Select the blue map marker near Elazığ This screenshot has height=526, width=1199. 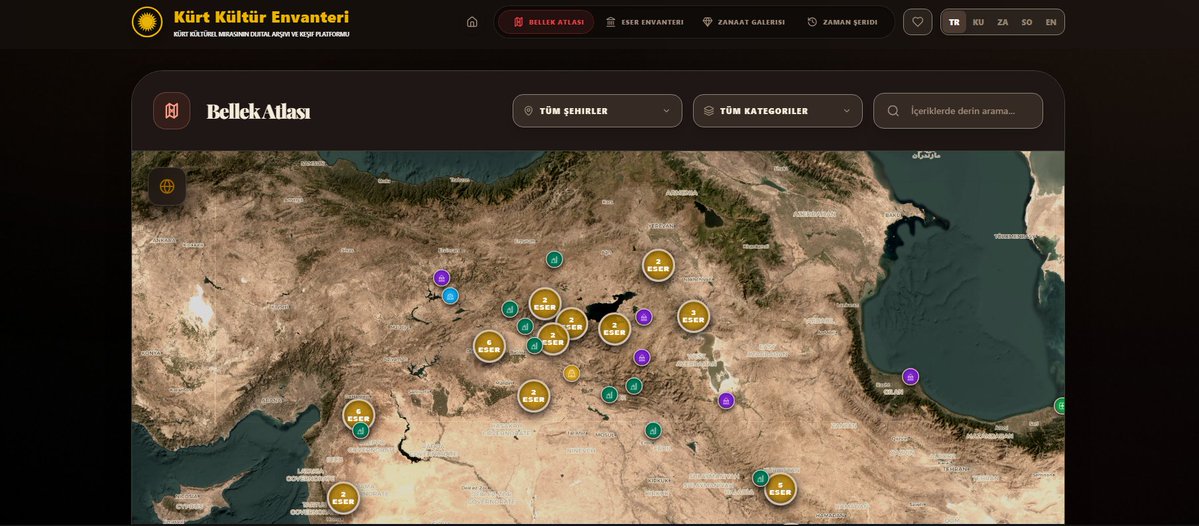click(450, 296)
